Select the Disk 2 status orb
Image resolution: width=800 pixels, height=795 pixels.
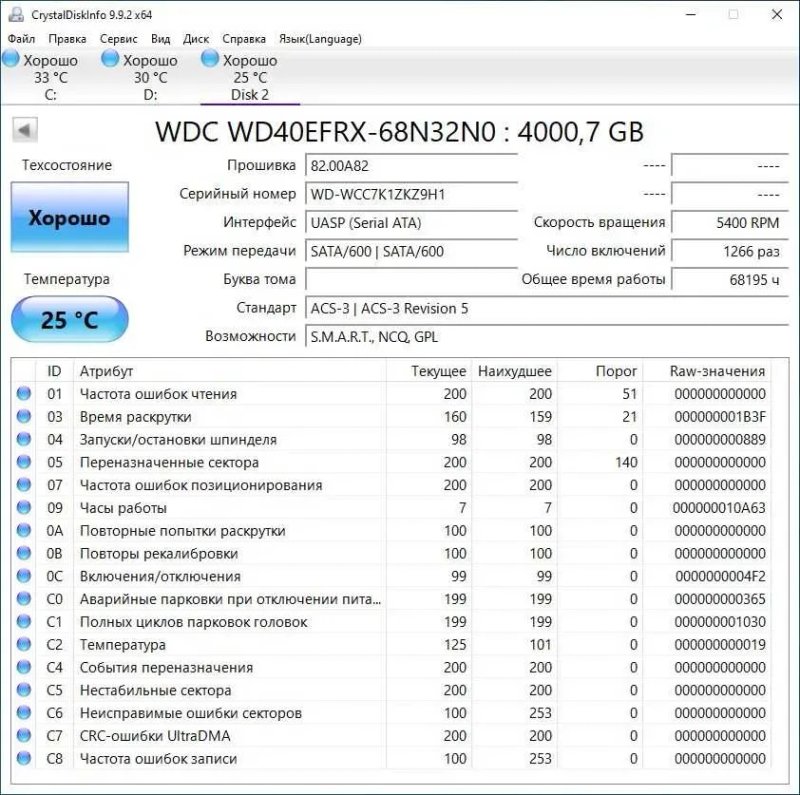pos(210,58)
